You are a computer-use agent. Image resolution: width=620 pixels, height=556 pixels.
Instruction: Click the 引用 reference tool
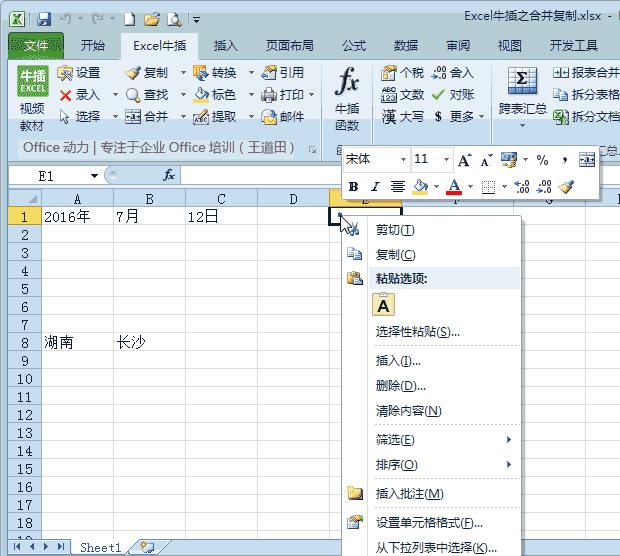coord(282,73)
